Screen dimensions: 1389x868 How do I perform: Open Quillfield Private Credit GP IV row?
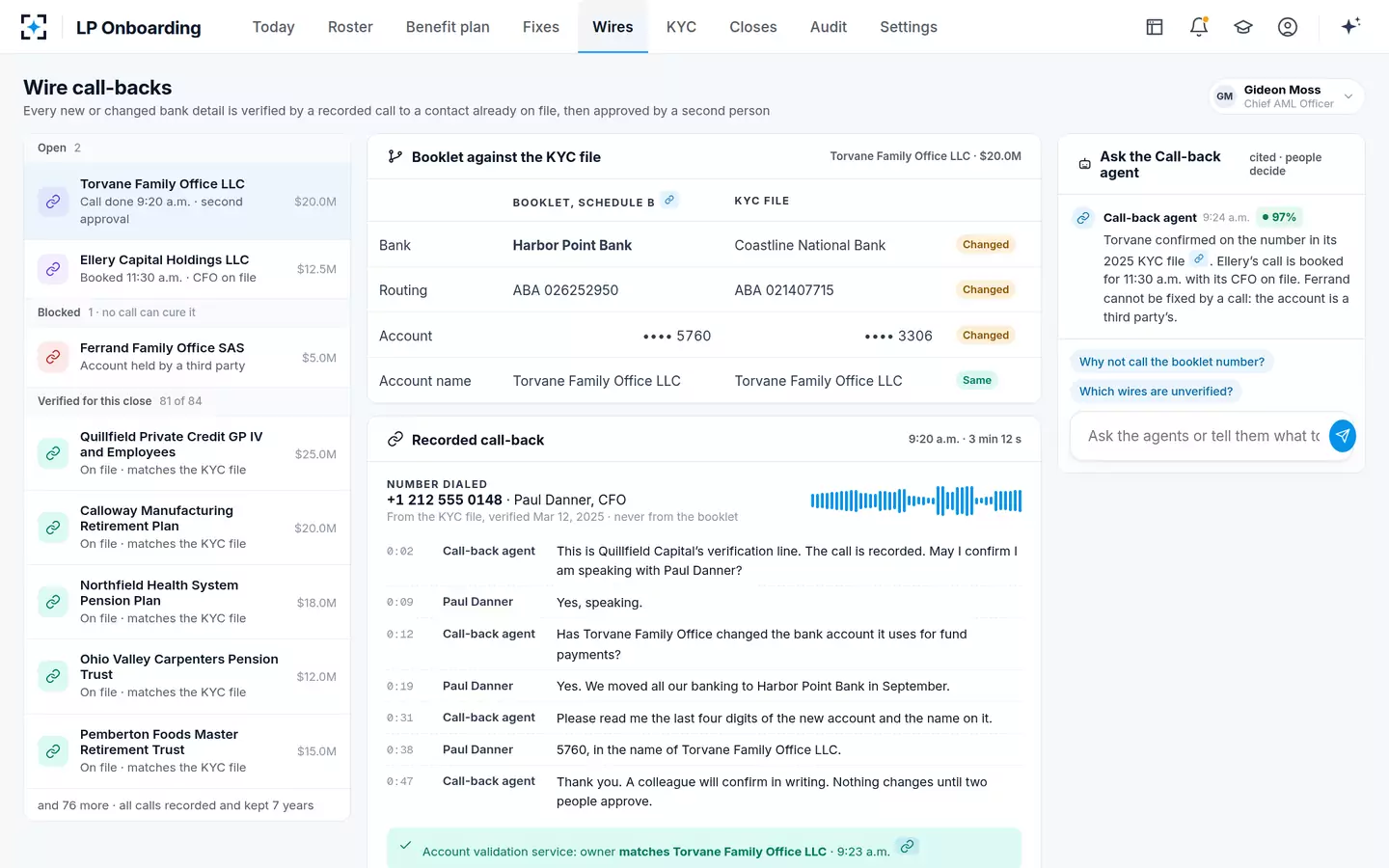187,453
